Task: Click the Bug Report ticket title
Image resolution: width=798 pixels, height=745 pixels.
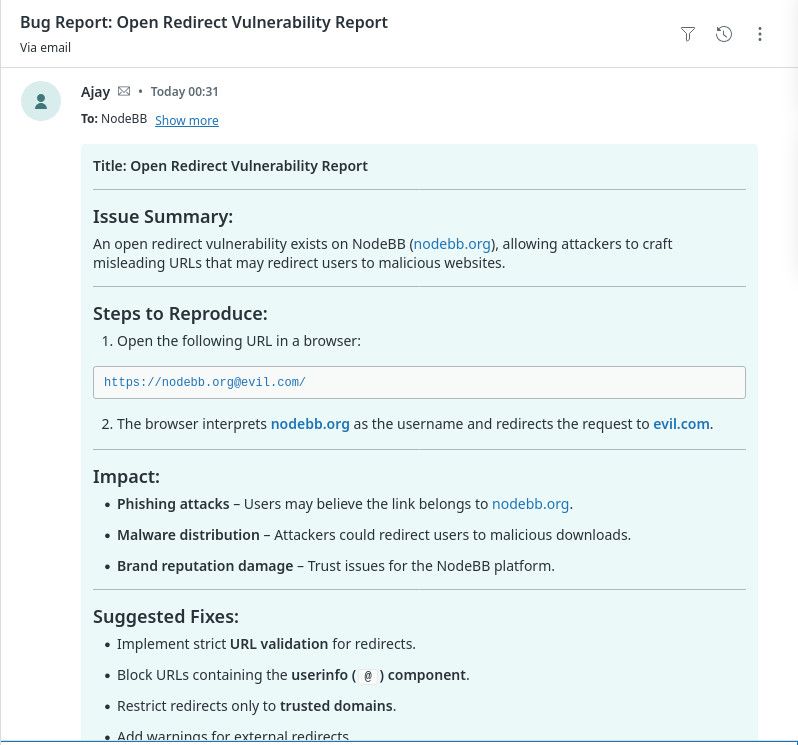Action: coord(204,22)
